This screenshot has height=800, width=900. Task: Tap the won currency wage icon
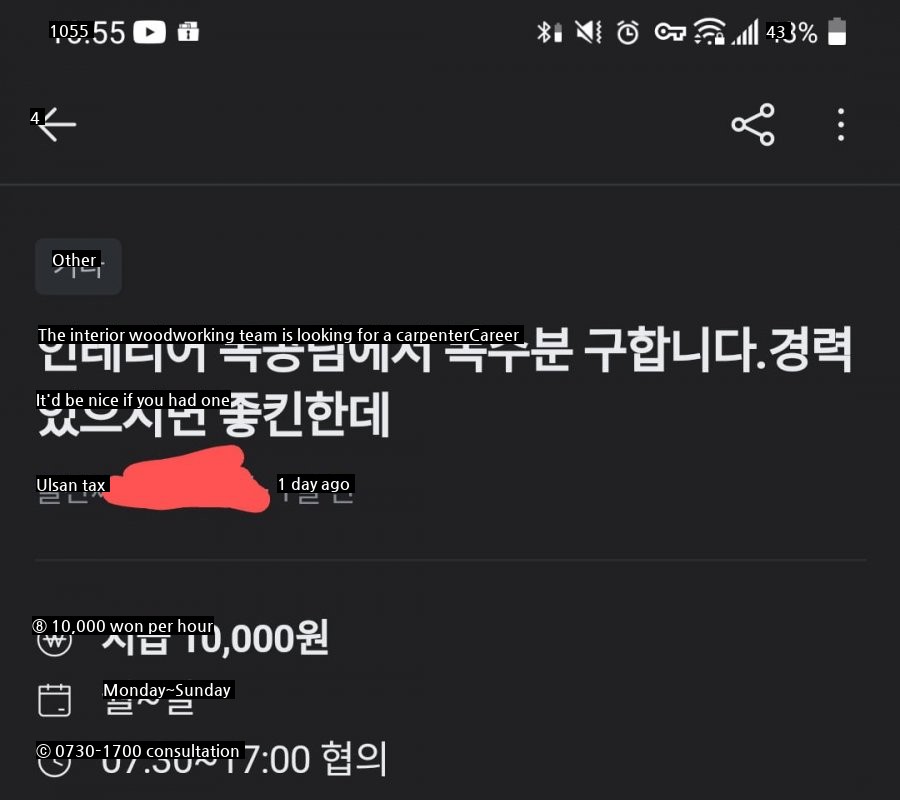pos(55,638)
